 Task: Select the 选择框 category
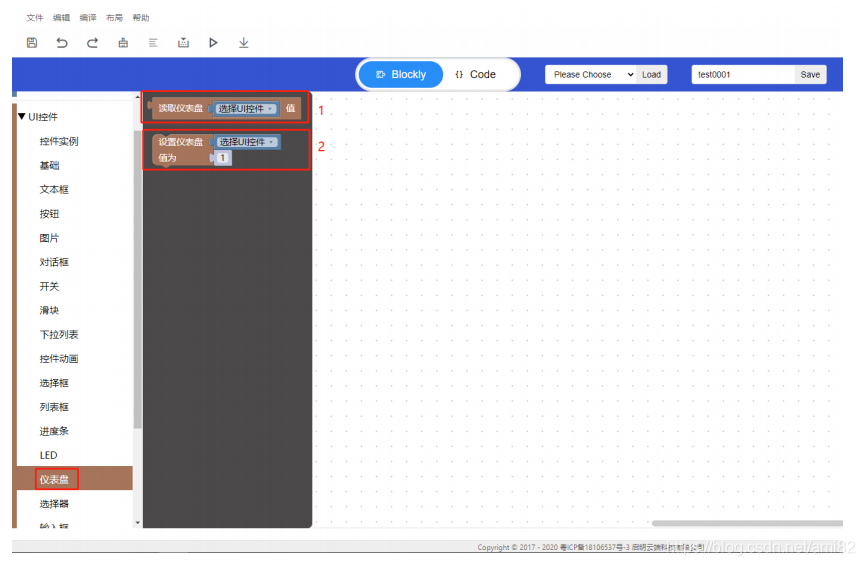point(54,383)
